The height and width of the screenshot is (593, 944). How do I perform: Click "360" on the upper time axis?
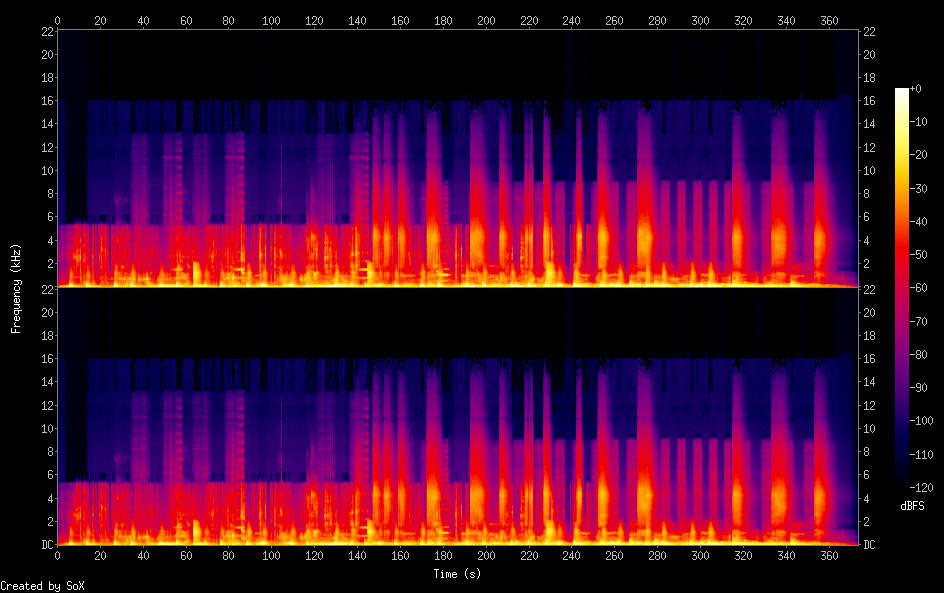coord(829,20)
